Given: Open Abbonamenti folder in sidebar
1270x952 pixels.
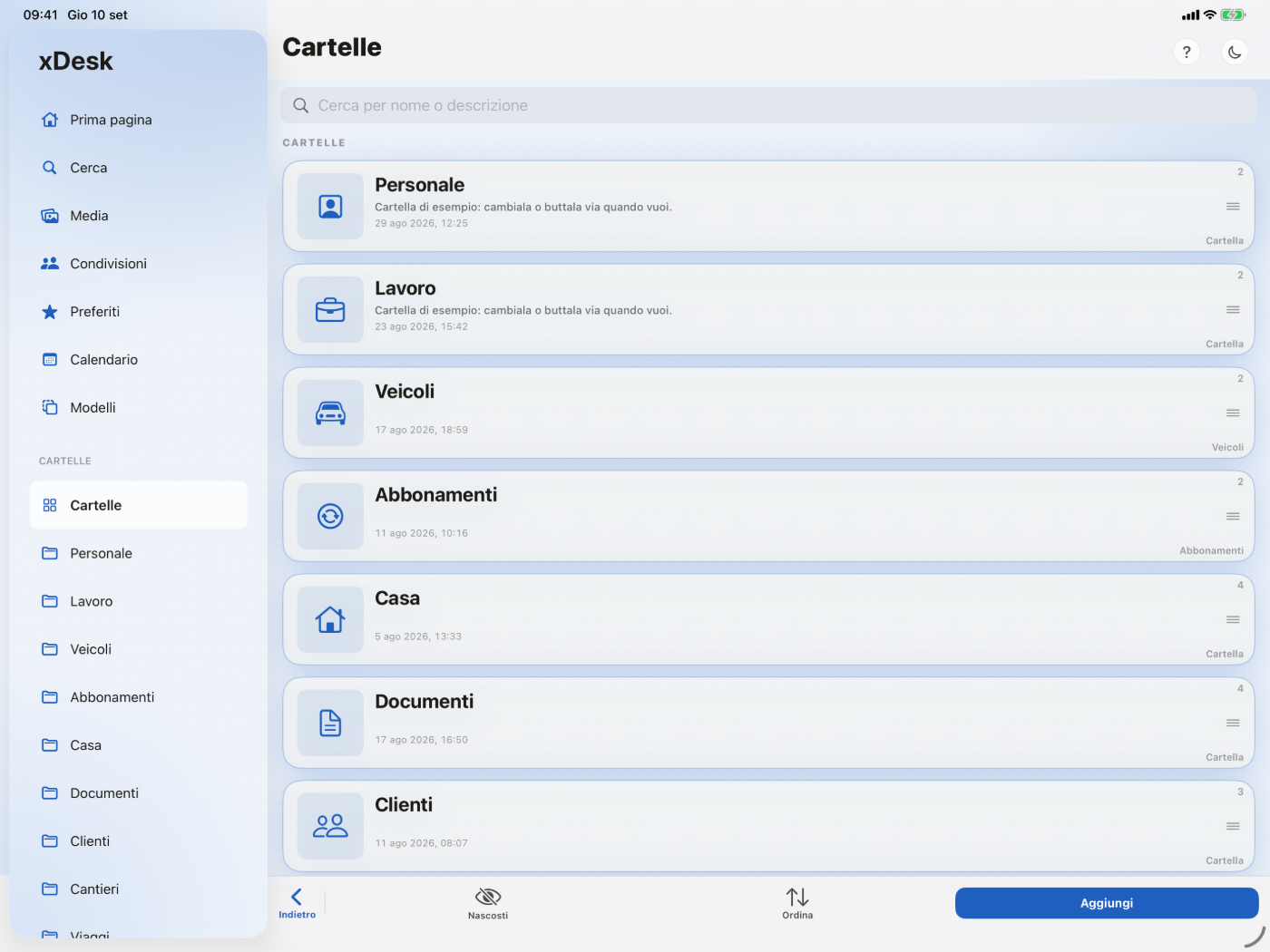Looking at the screenshot, I should (138, 697).
